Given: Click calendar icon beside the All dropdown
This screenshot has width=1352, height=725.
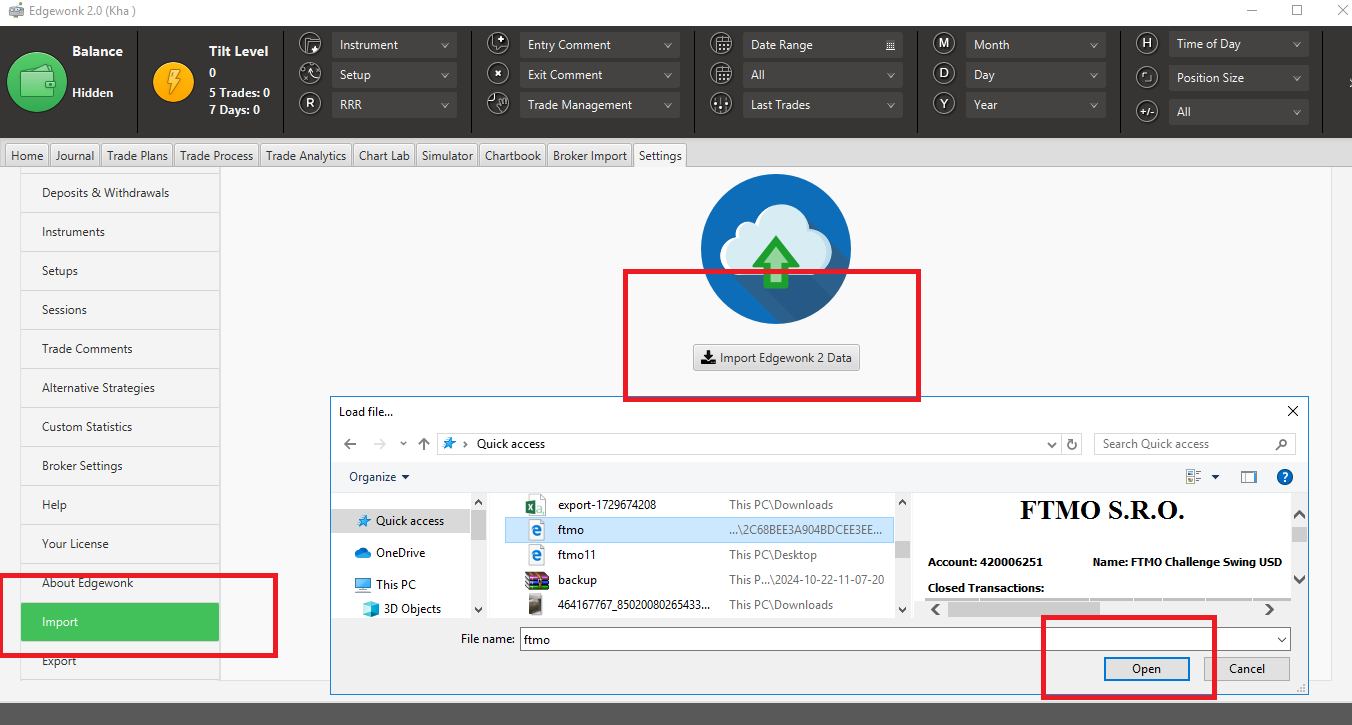Looking at the screenshot, I should [721, 73].
